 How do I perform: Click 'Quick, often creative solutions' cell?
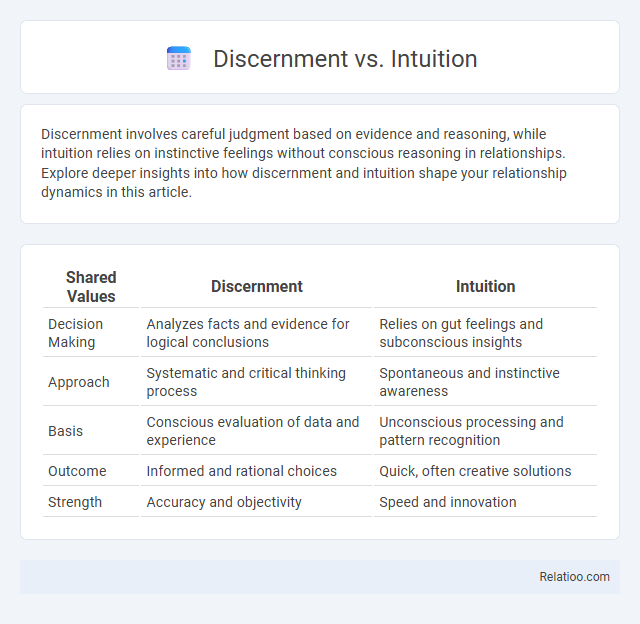tap(475, 471)
